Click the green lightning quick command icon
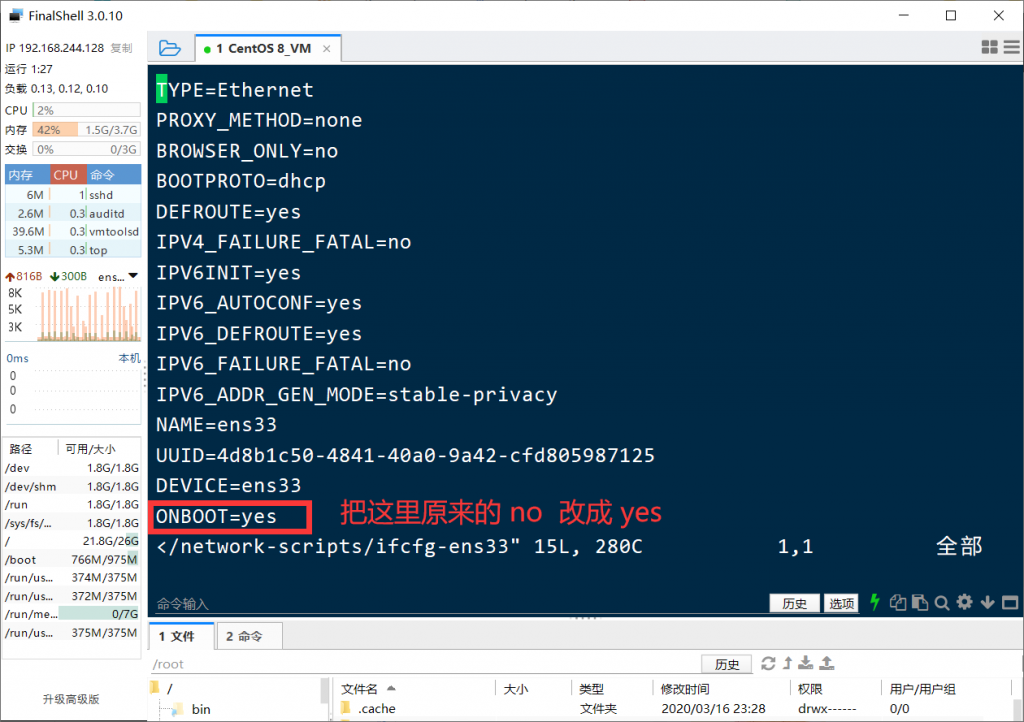Screen dimensions: 1024x722 pos(874,602)
